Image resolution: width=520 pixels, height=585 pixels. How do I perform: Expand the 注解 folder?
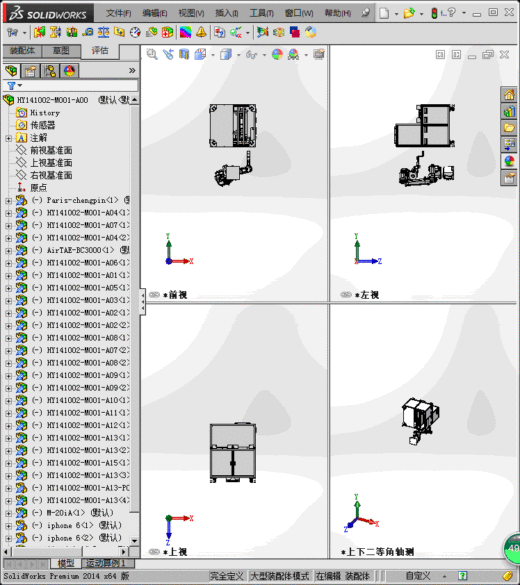click(9, 138)
